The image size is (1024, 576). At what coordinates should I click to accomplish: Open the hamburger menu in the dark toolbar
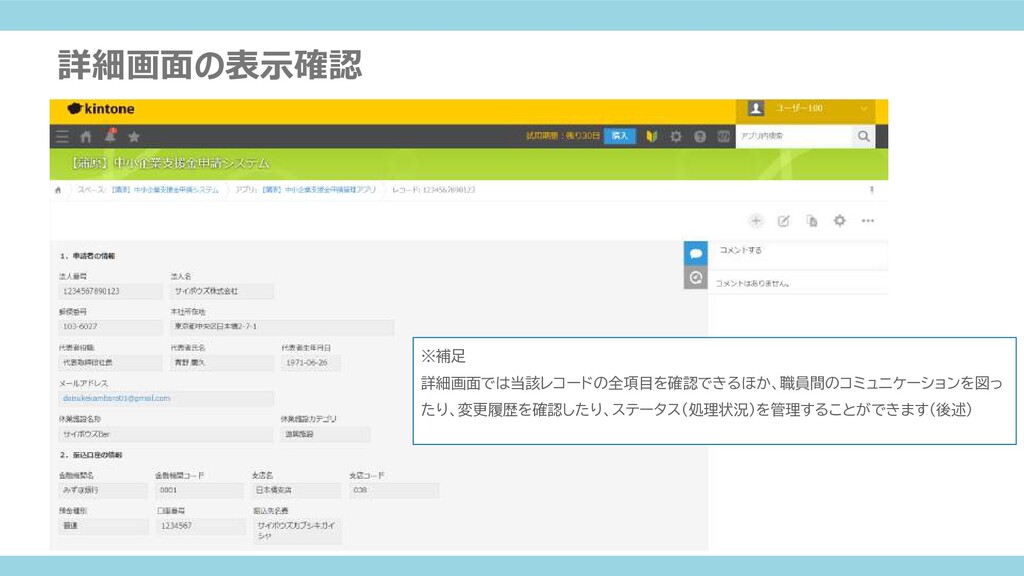pyautogui.click(x=62, y=136)
